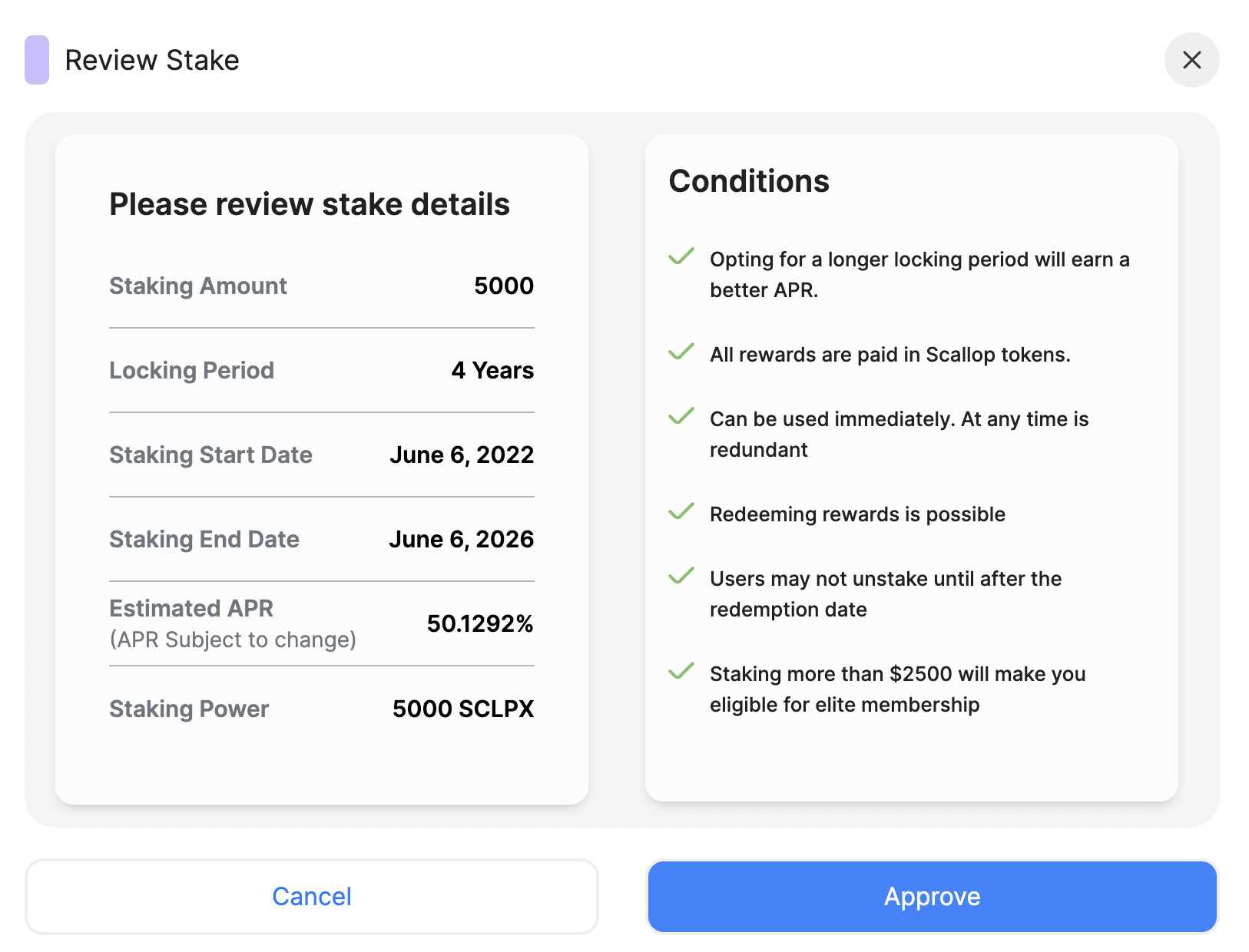
Task: Click checkmark next to Scallop tokens rewards
Action: click(x=681, y=352)
